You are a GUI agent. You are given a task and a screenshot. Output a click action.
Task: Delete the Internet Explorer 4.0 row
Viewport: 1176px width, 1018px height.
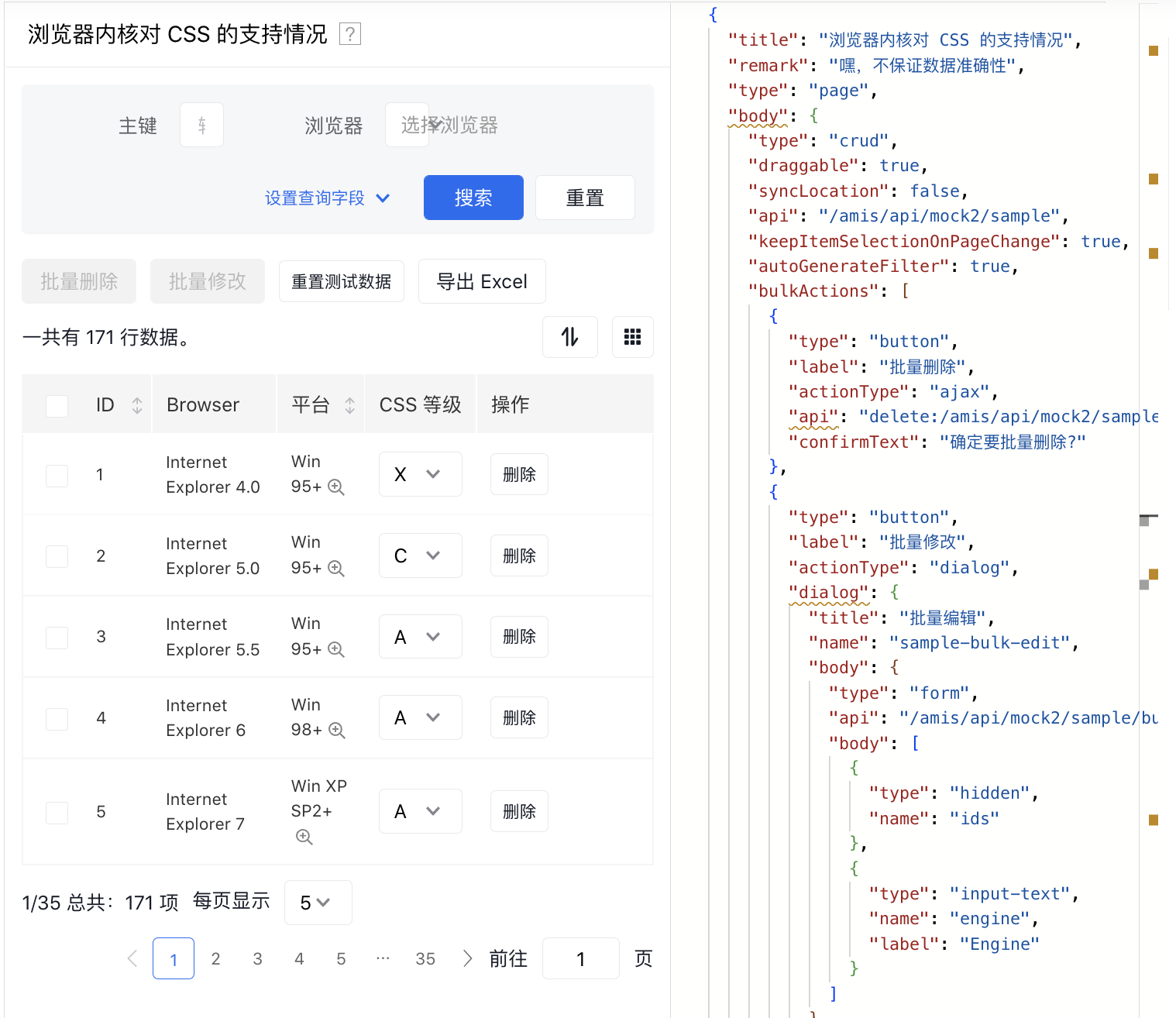pos(519,474)
